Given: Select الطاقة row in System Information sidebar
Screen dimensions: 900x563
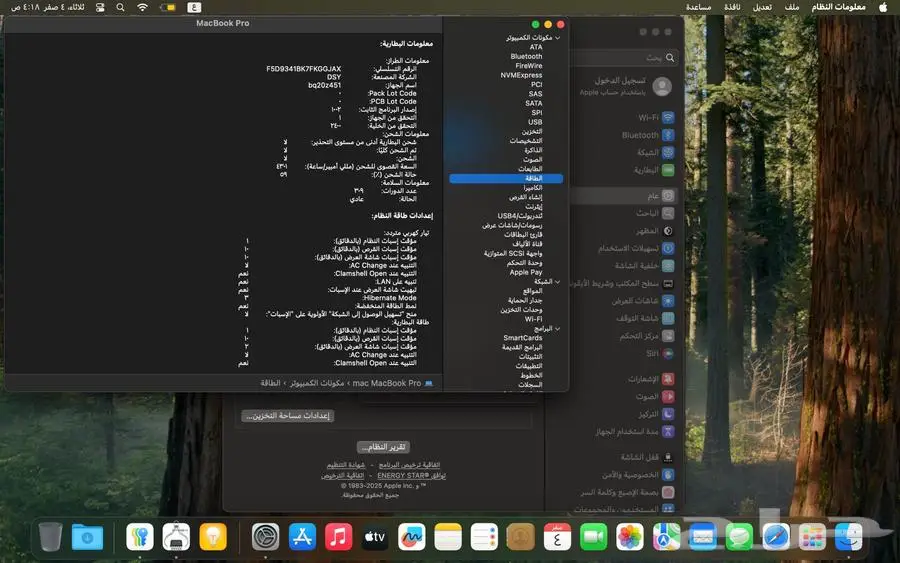Looking at the screenshot, I should pyautogui.click(x=506, y=178).
